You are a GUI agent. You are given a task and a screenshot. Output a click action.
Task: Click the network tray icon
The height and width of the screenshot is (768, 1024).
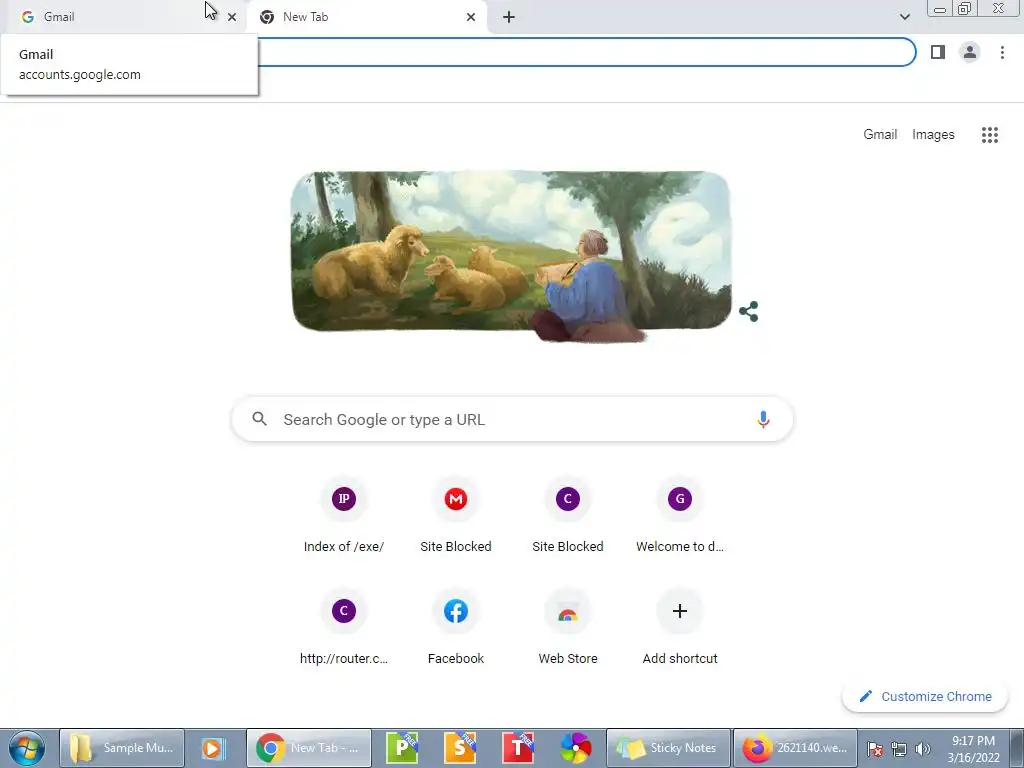tap(899, 749)
